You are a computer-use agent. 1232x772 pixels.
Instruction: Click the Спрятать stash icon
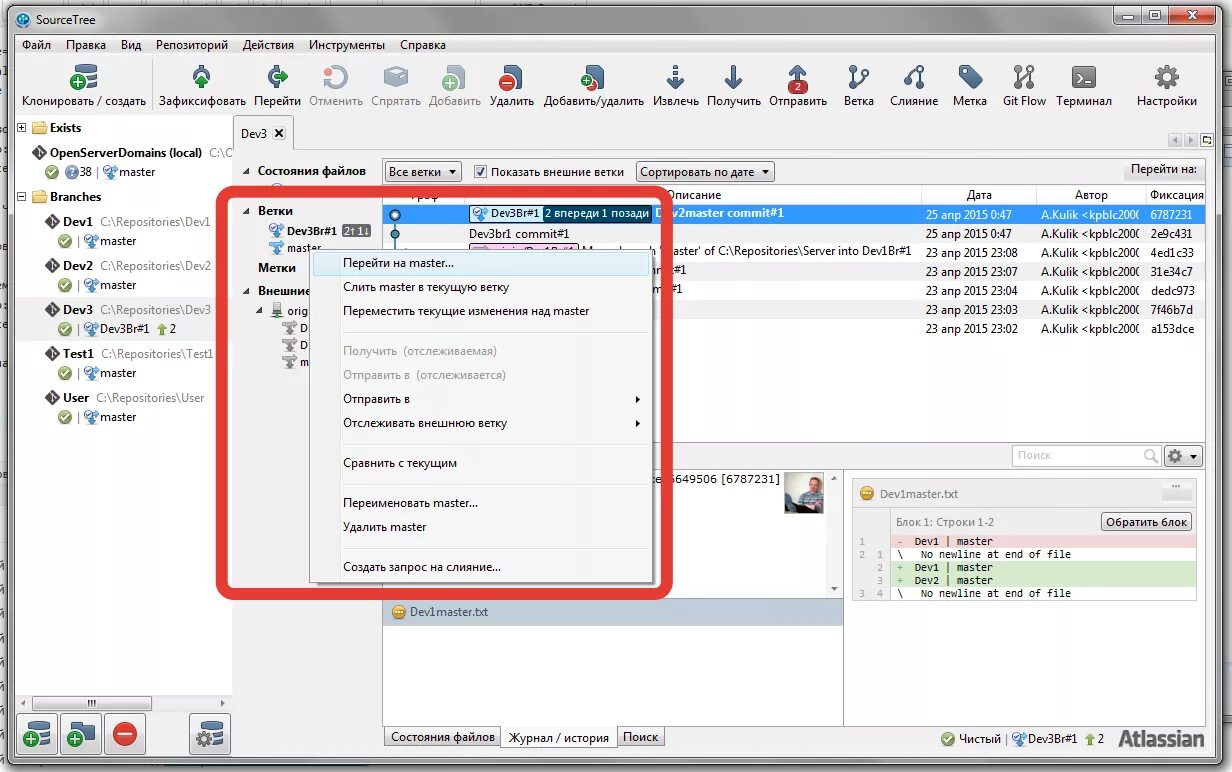click(396, 79)
